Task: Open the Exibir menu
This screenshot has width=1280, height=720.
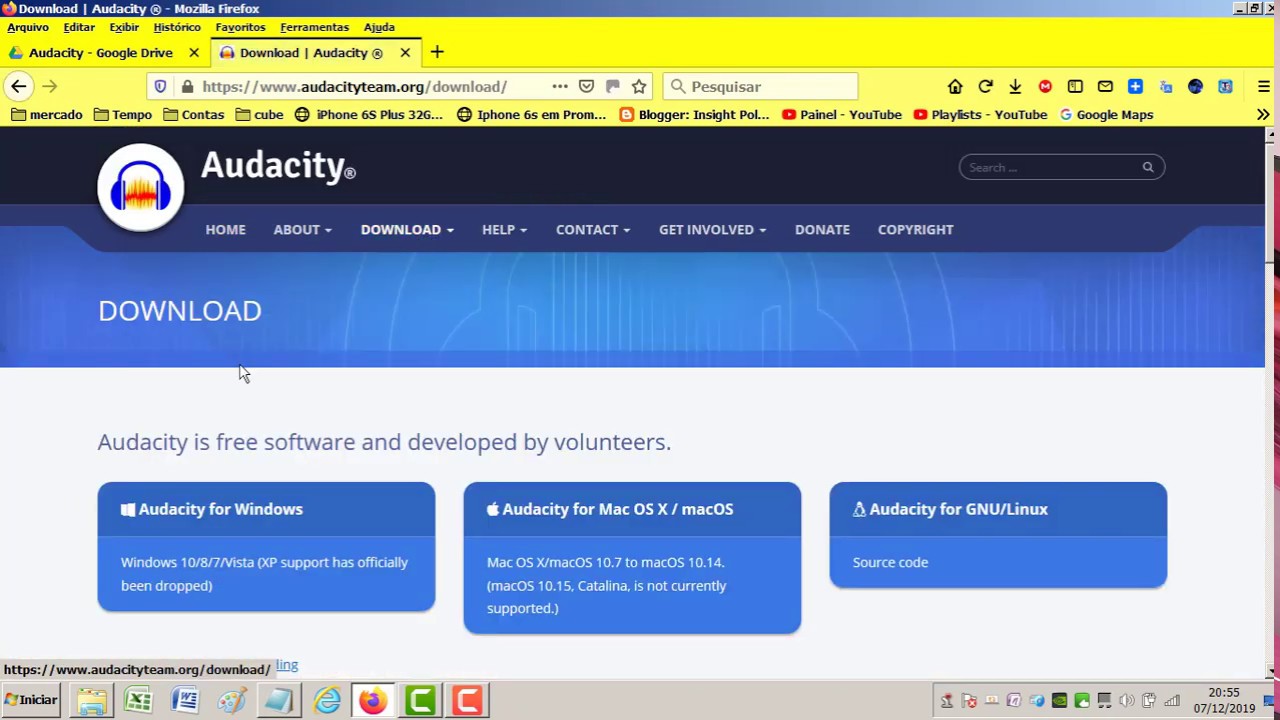Action: pos(124,27)
